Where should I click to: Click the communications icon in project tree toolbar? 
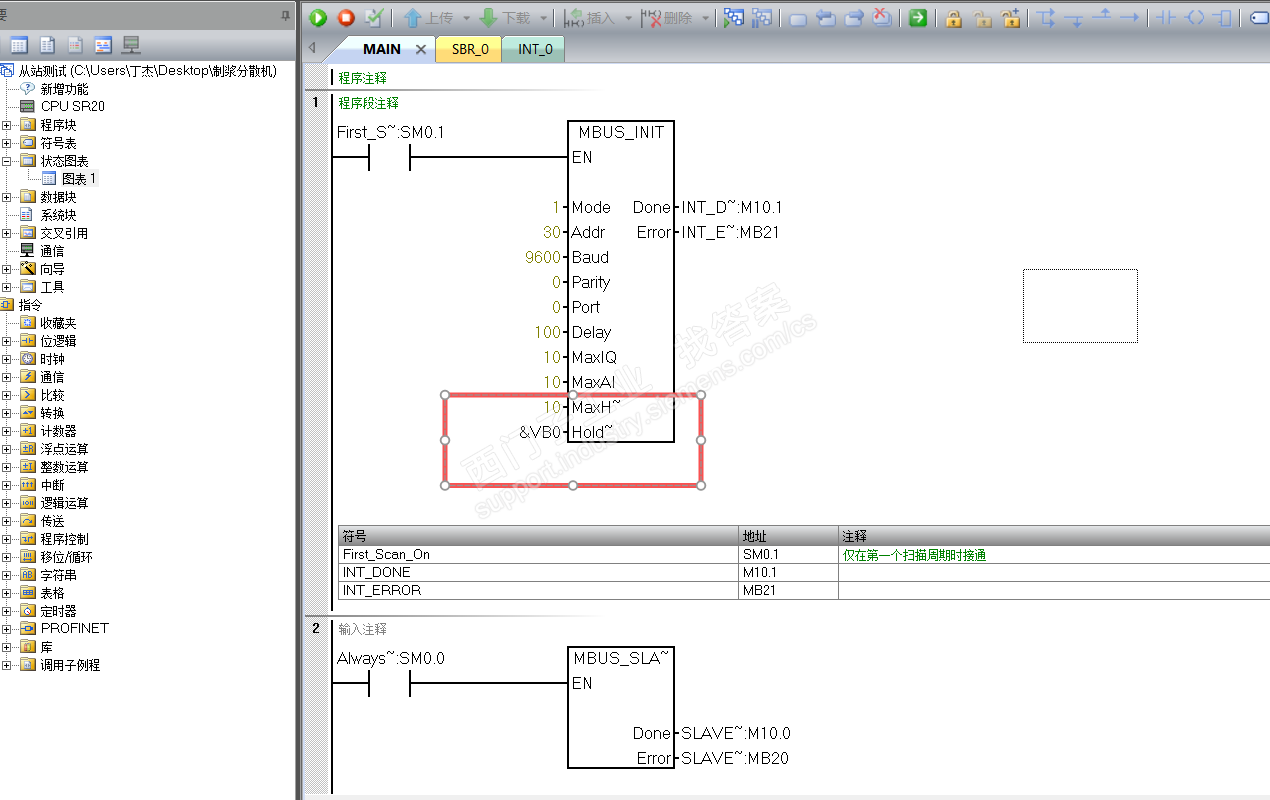click(x=131, y=45)
